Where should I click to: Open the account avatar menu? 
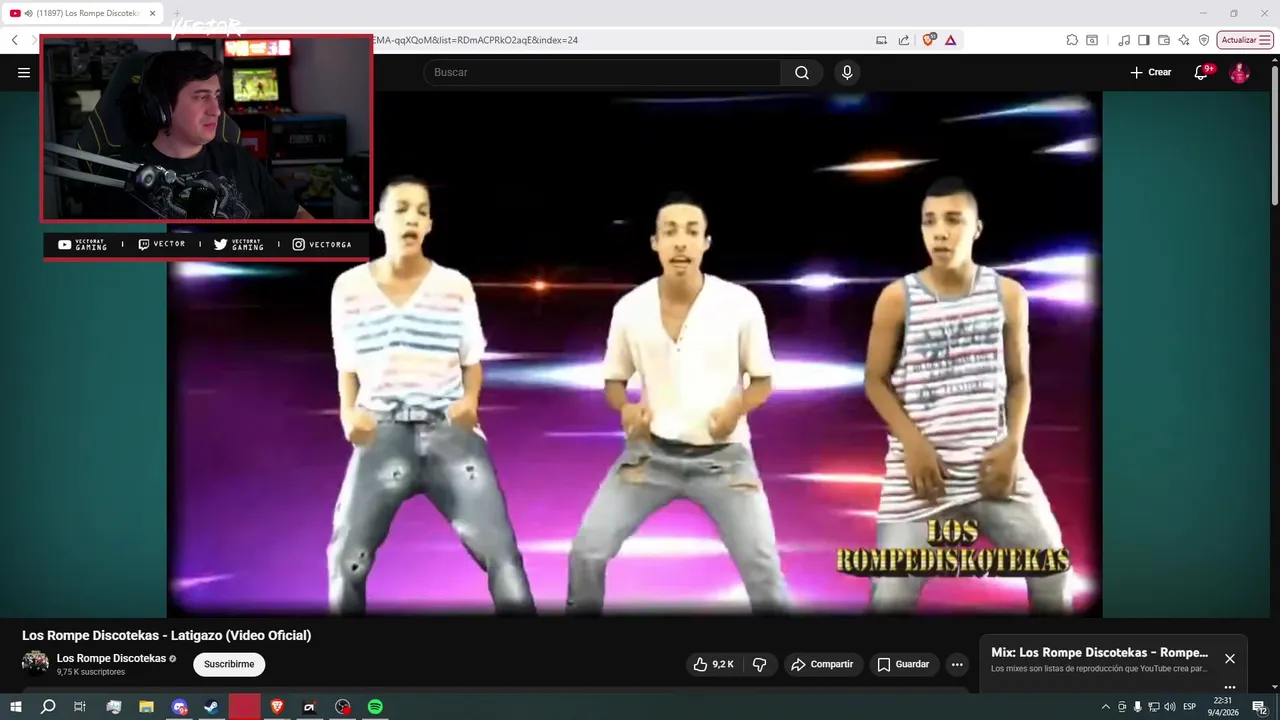pos(1239,72)
